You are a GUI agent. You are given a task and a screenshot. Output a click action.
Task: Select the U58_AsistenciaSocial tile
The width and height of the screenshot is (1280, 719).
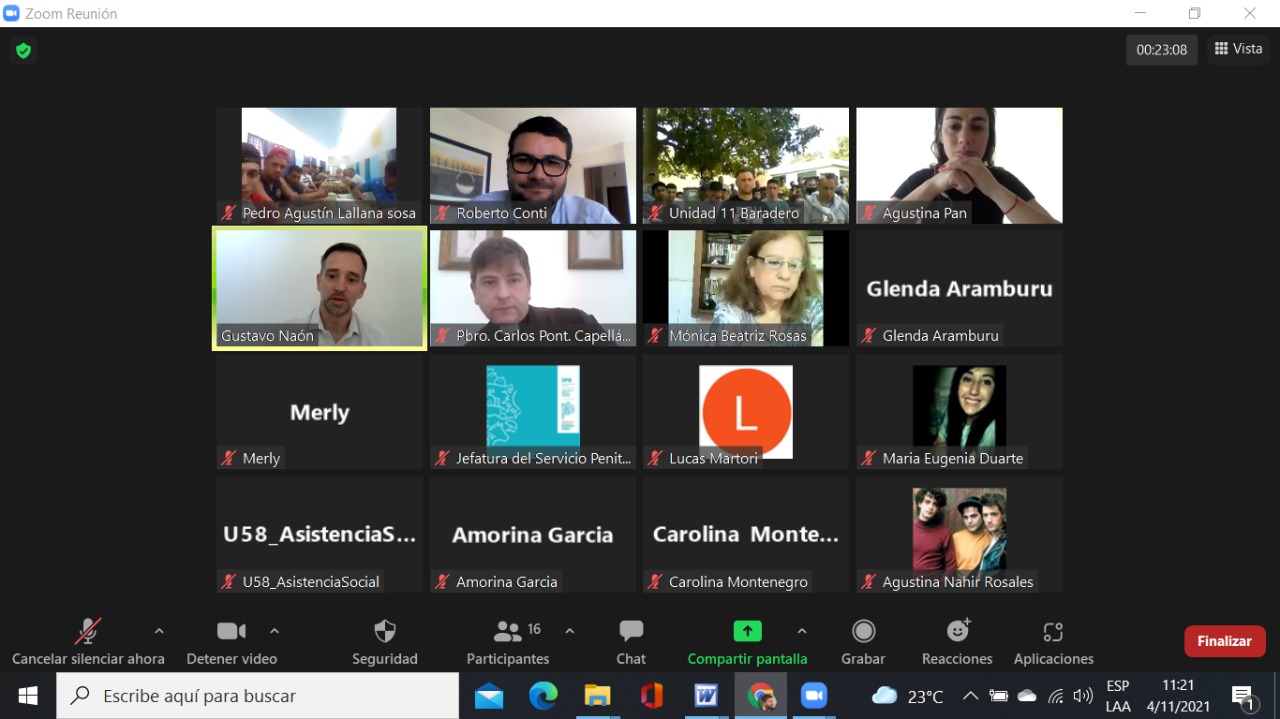pos(320,534)
